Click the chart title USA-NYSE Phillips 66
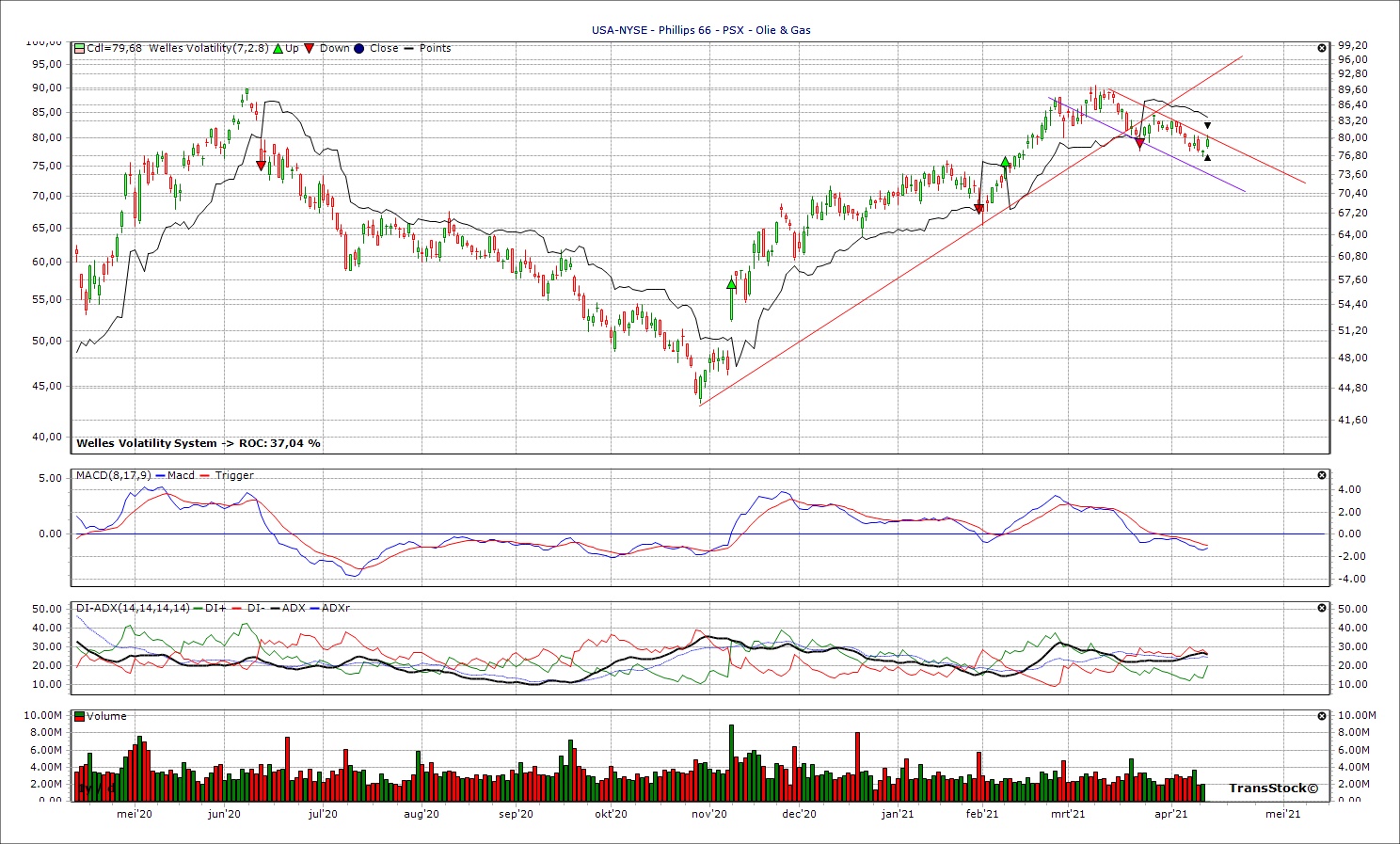The height and width of the screenshot is (844, 1400). pyautogui.click(x=701, y=30)
